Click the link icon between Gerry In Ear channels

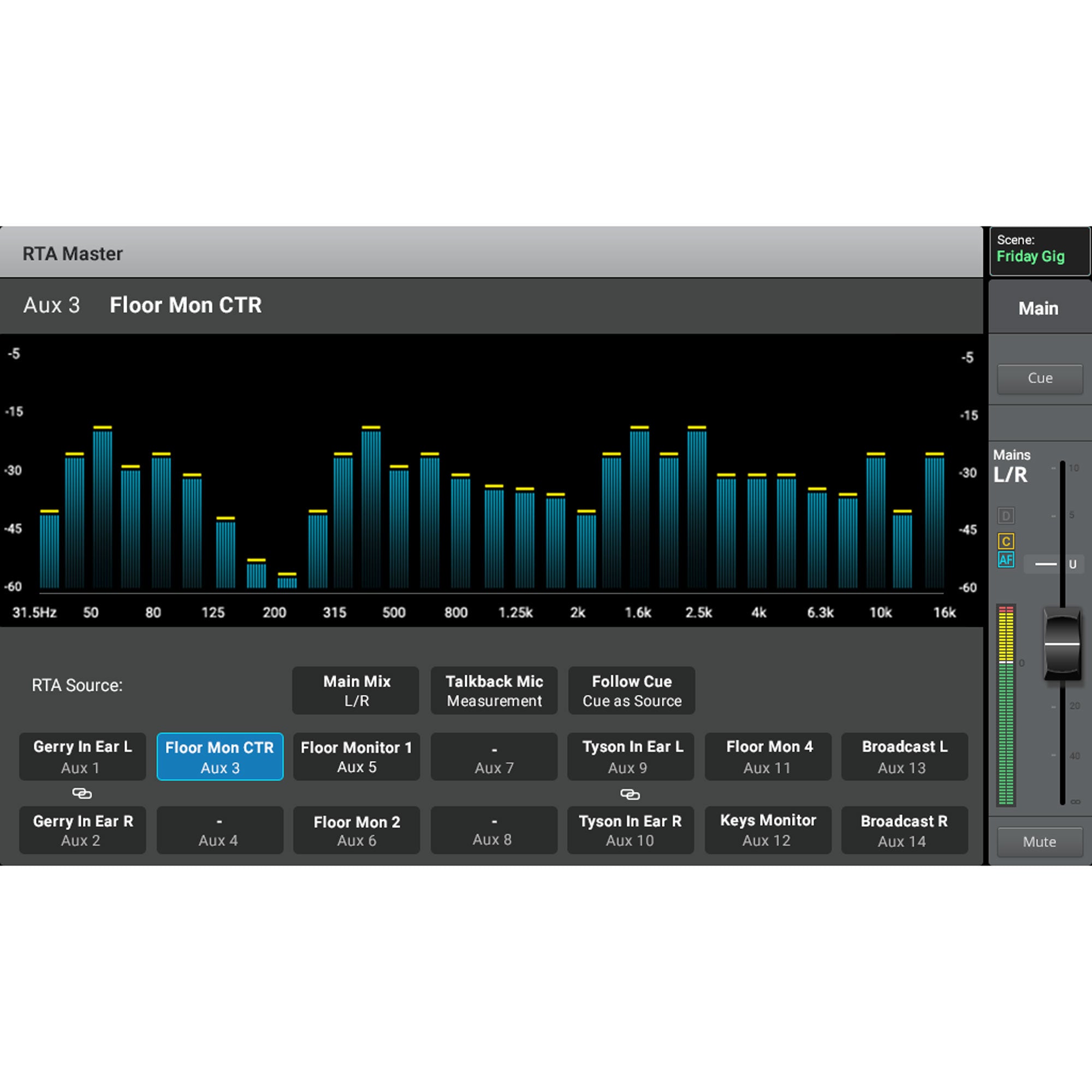(82, 793)
